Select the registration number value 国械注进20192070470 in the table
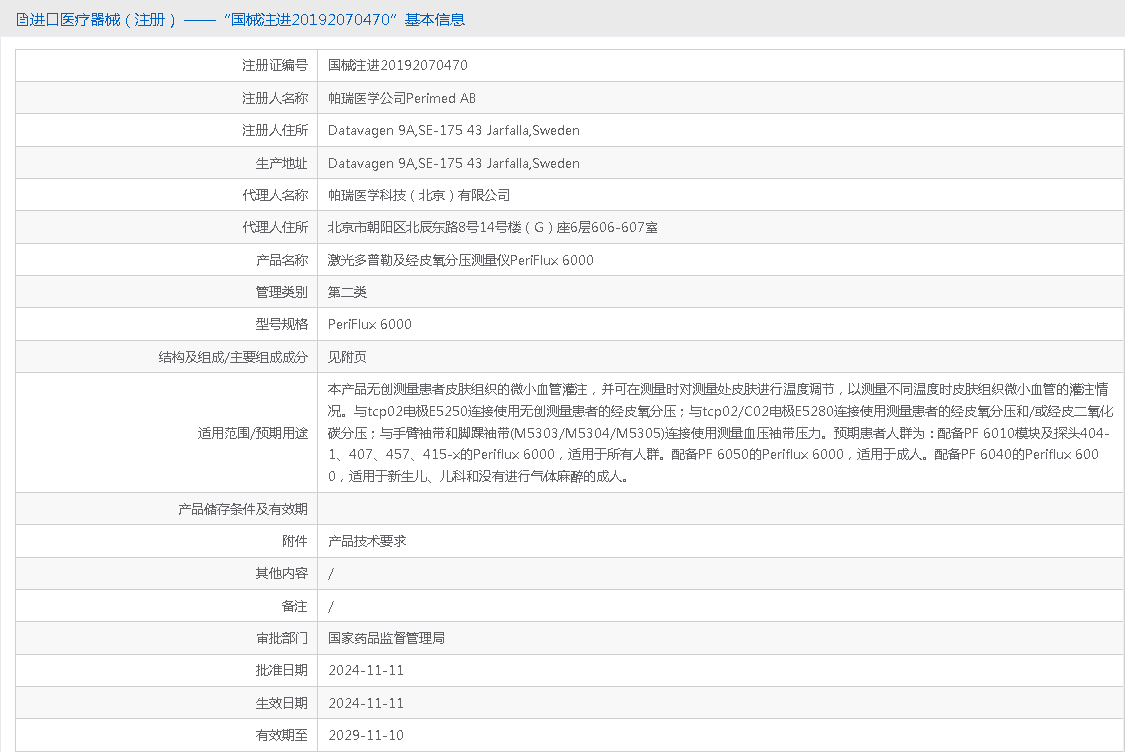Screen dimensions: 1125x752 pos(397,66)
